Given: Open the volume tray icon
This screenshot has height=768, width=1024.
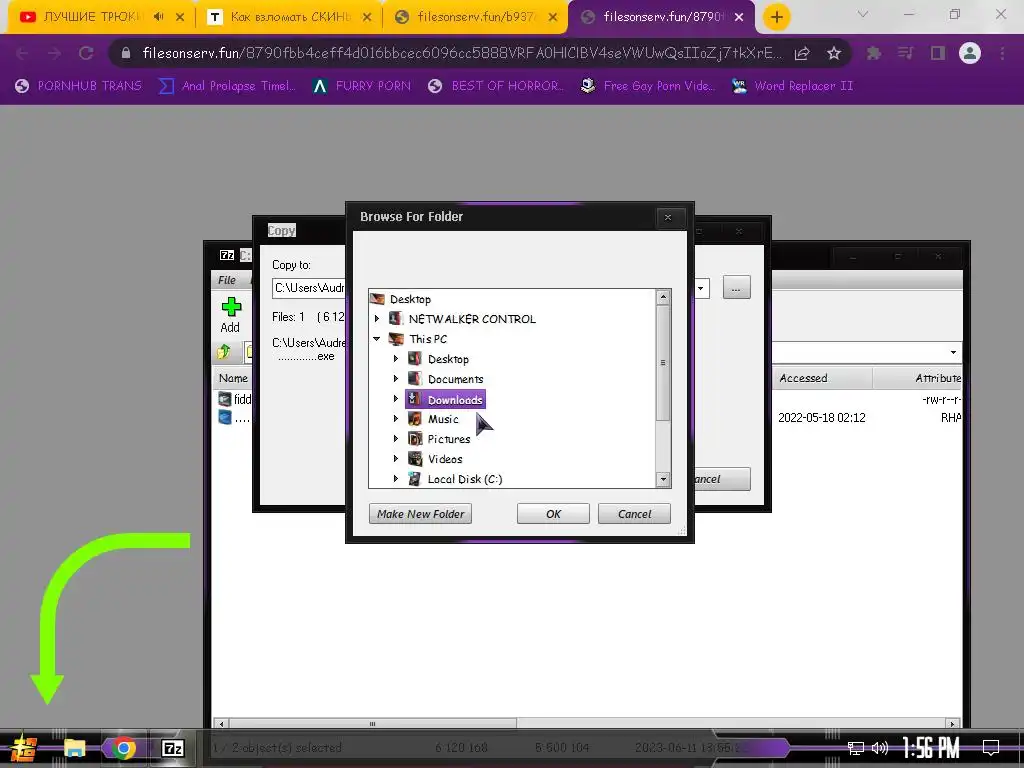Looking at the screenshot, I should click(880, 748).
